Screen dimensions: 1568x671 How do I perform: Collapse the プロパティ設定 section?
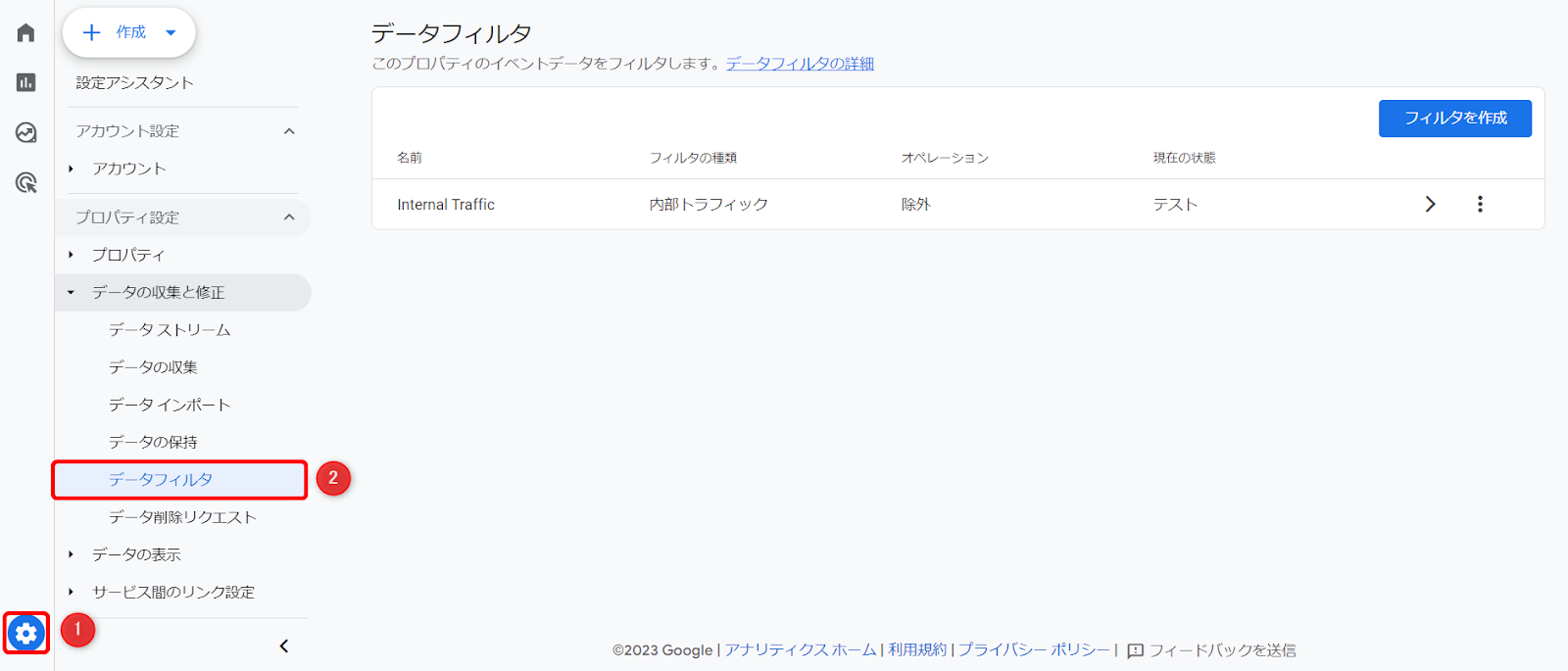tap(289, 217)
